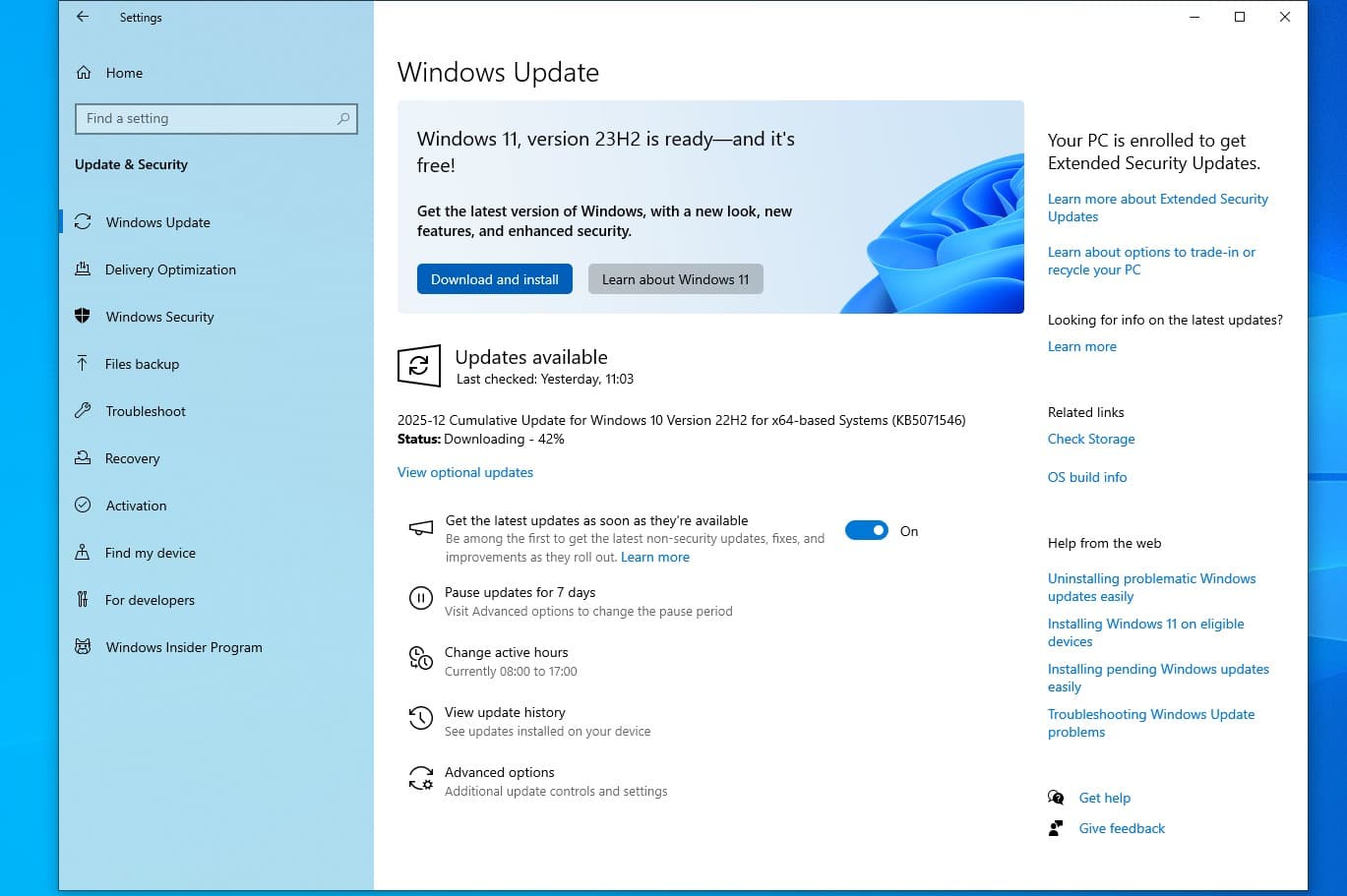Select the Activation checkmark icon
This screenshot has height=896, width=1347.
pos(82,505)
